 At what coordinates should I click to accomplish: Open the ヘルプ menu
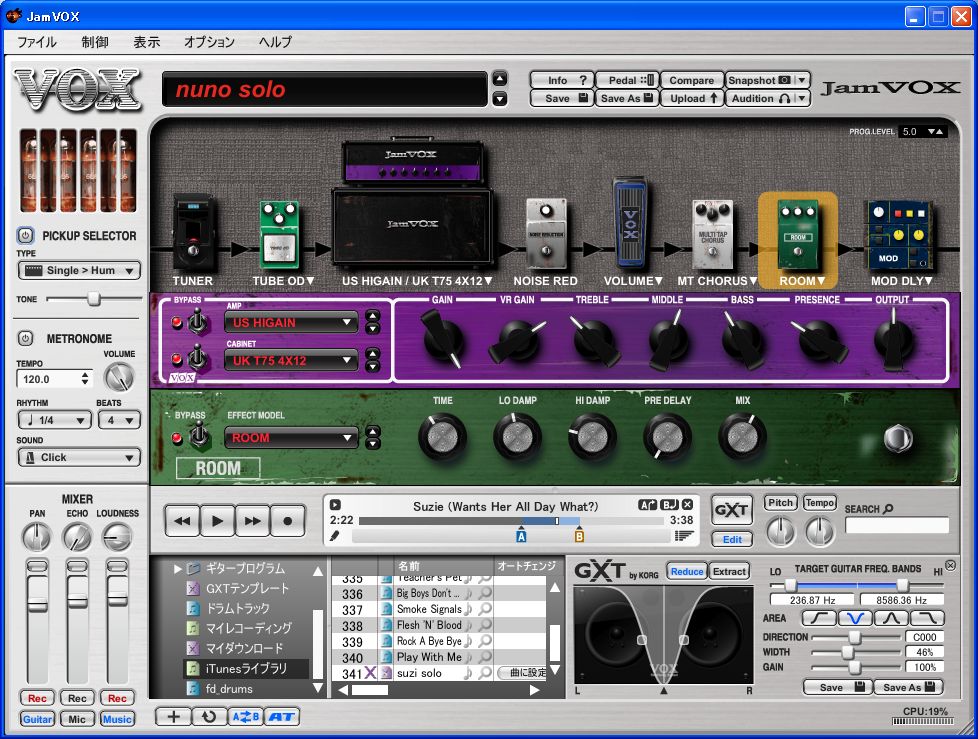coord(275,42)
